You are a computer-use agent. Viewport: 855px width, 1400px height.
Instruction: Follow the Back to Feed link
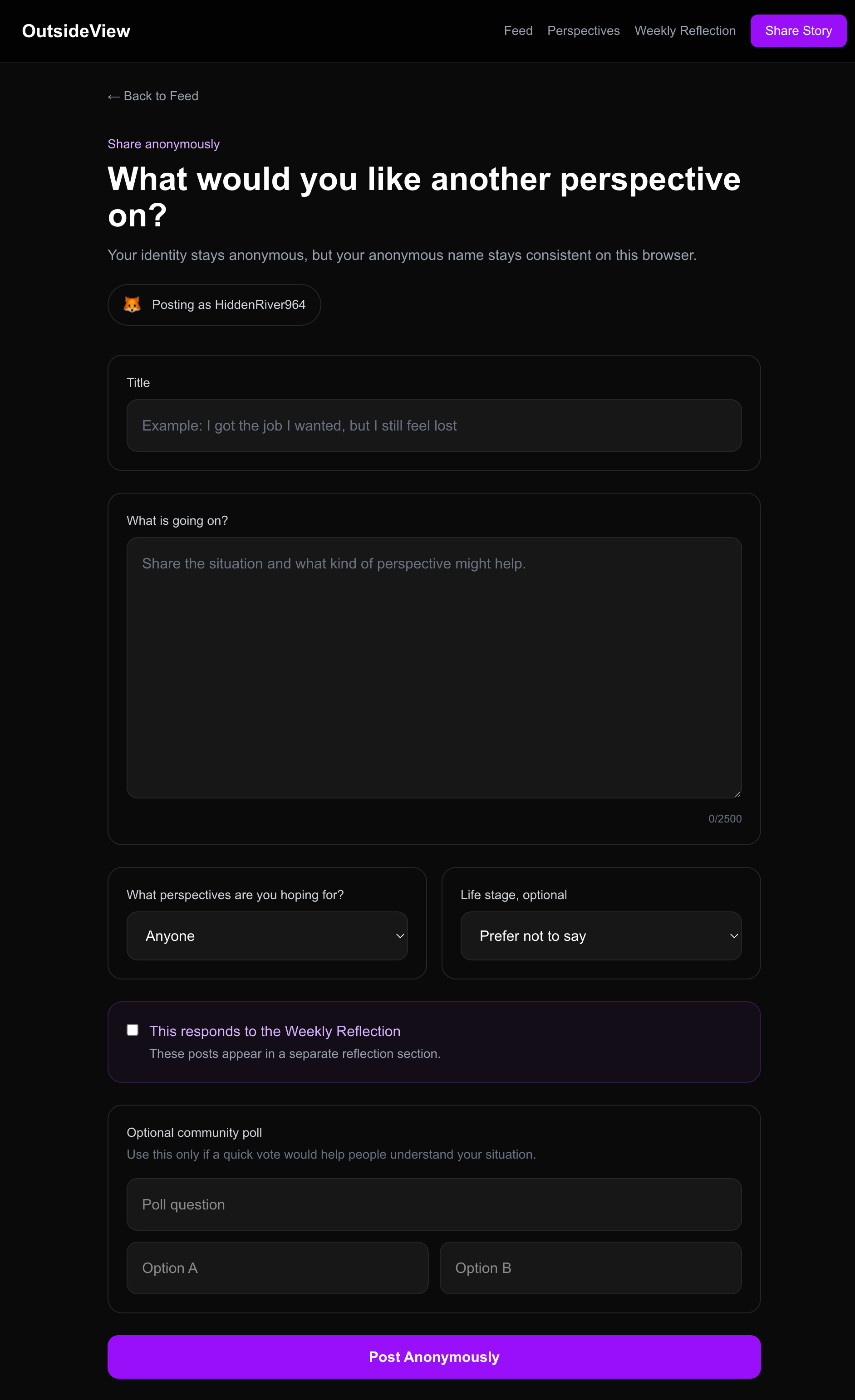pos(153,96)
